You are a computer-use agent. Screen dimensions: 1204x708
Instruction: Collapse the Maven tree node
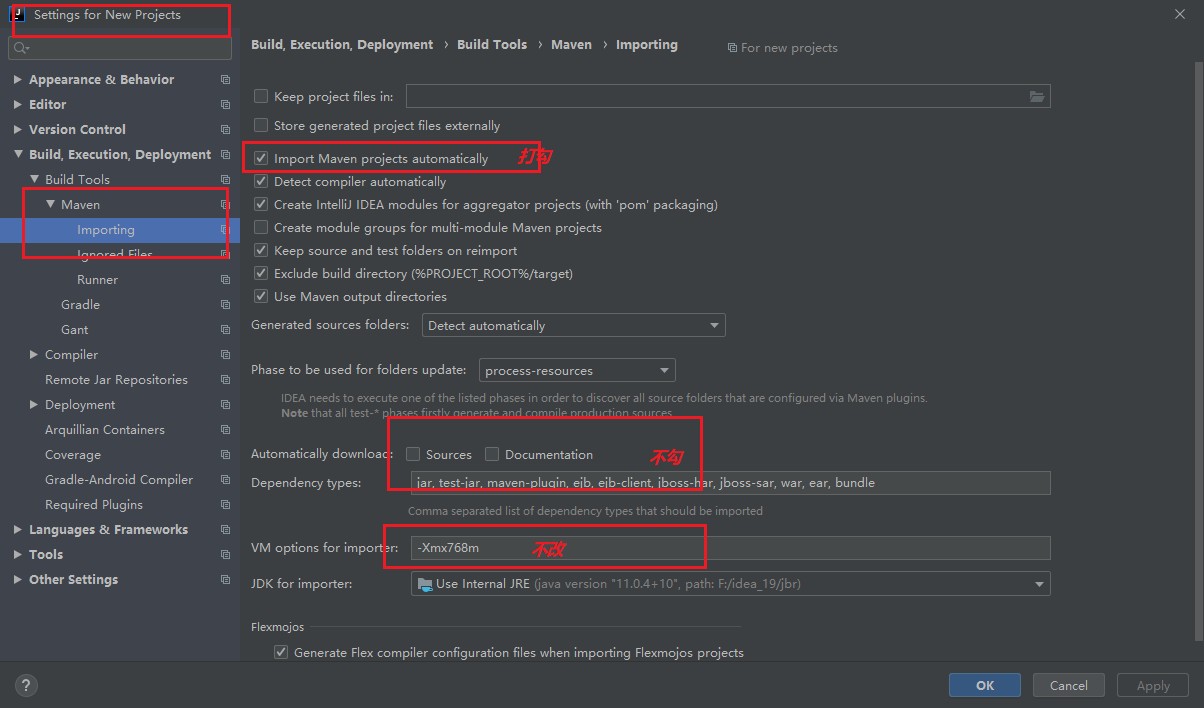pyautogui.click(x=50, y=205)
